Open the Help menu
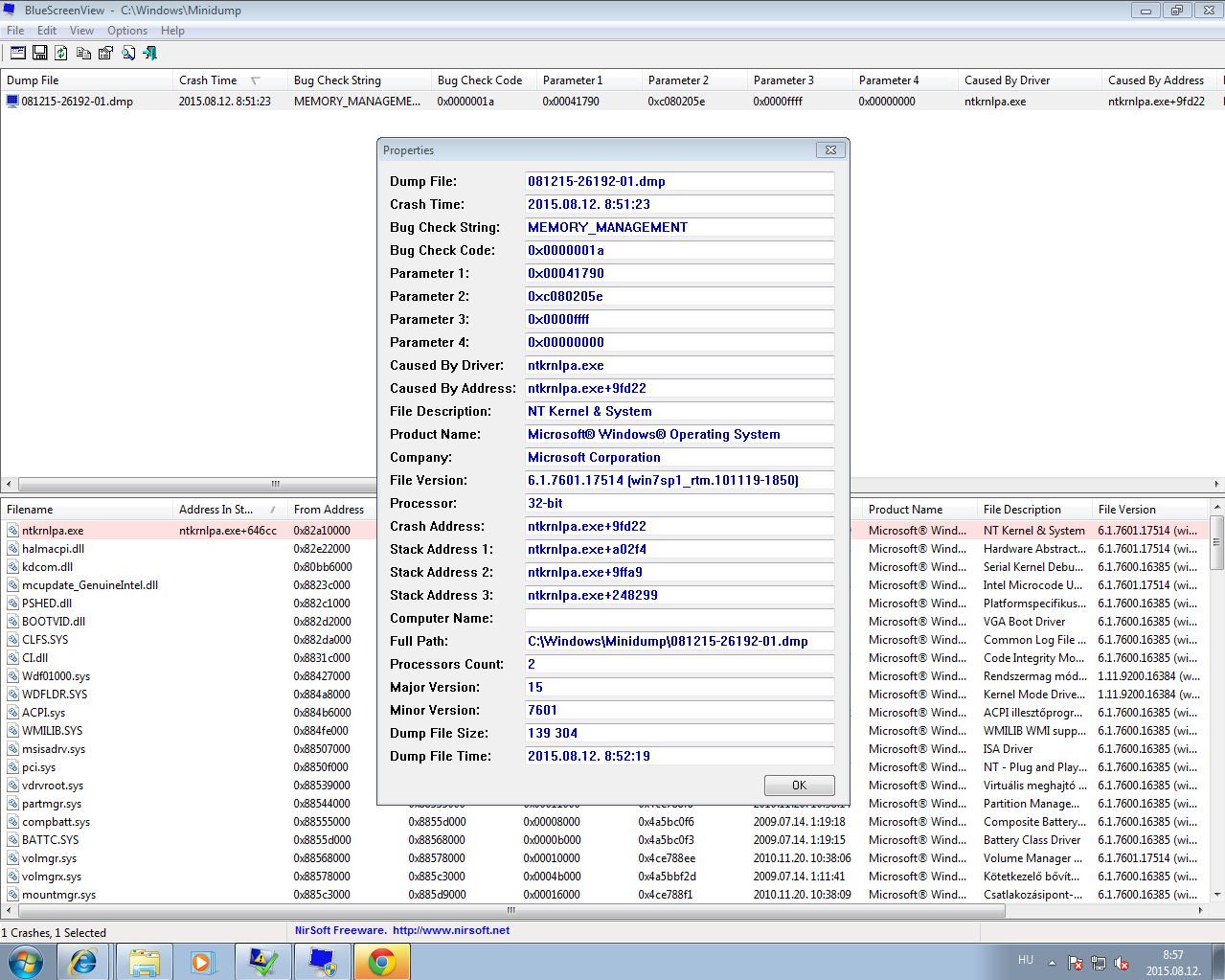This screenshot has height=980, width=1225. [x=172, y=30]
